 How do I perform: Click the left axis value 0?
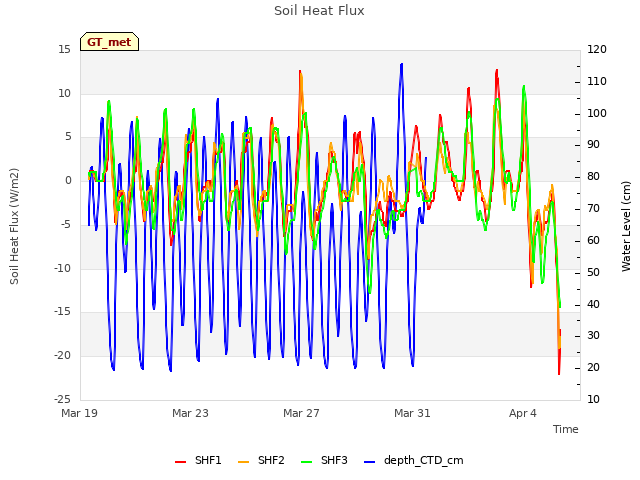68,181
